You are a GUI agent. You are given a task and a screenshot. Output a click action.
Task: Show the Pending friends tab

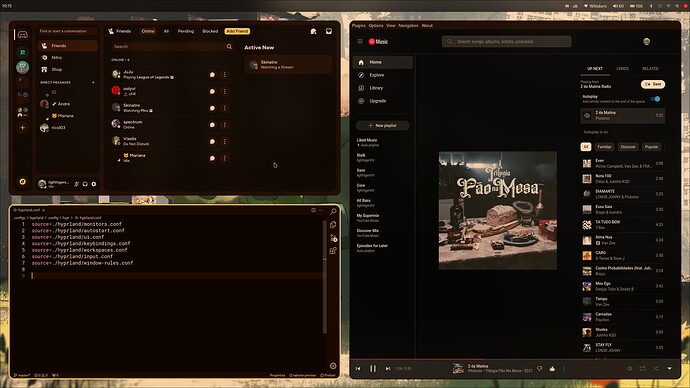(x=186, y=31)
